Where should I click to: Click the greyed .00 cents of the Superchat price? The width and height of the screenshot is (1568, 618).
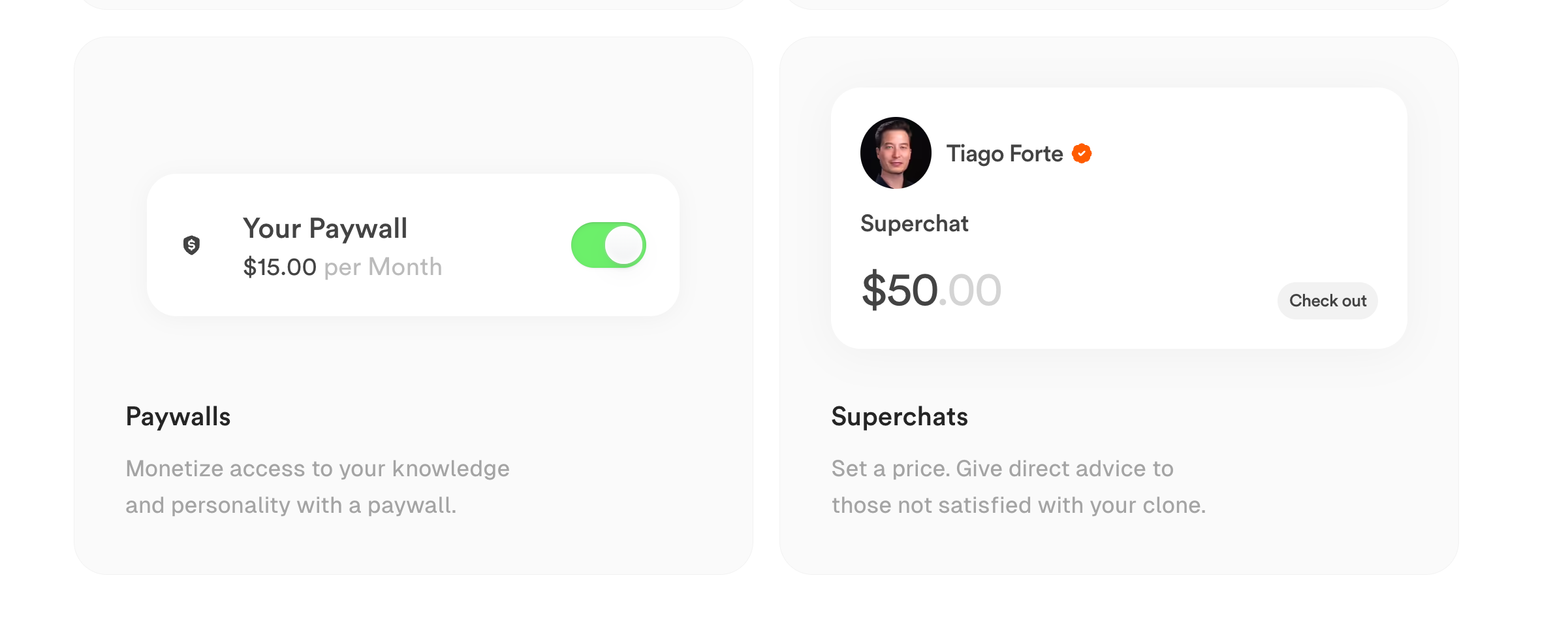coord(971,290)
